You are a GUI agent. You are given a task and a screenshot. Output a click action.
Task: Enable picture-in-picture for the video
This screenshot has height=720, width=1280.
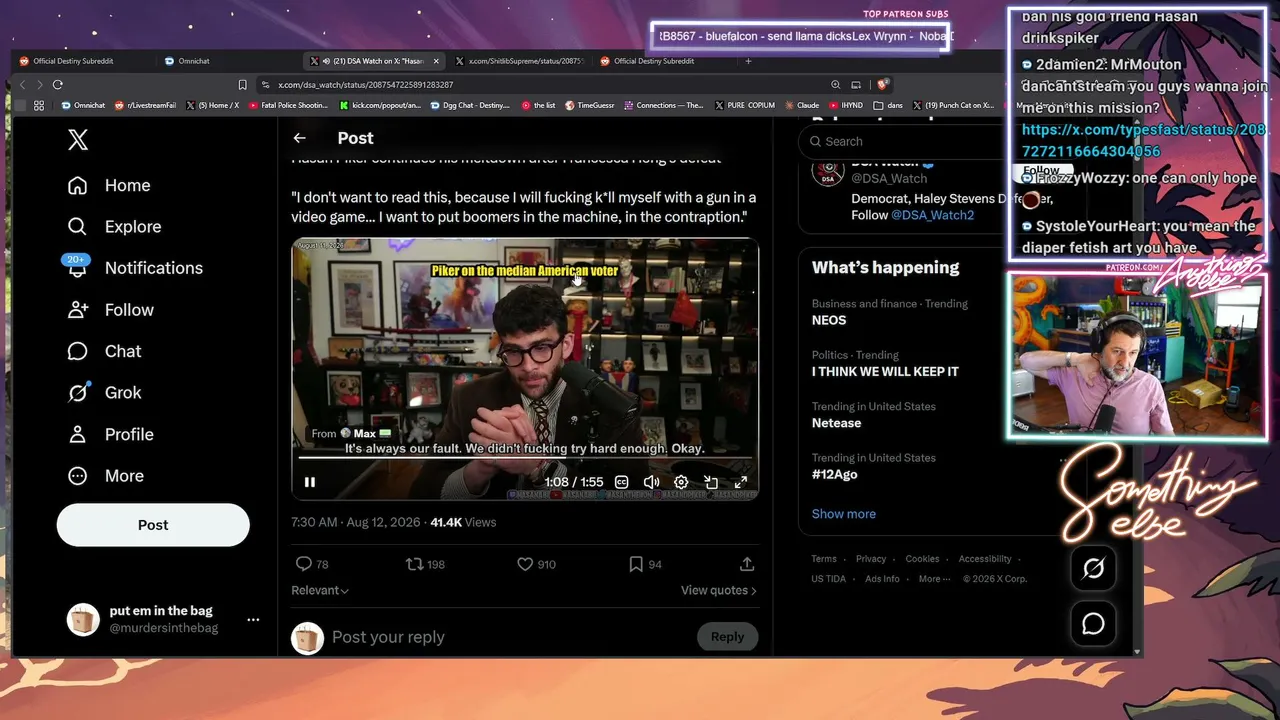click(711, 482)
